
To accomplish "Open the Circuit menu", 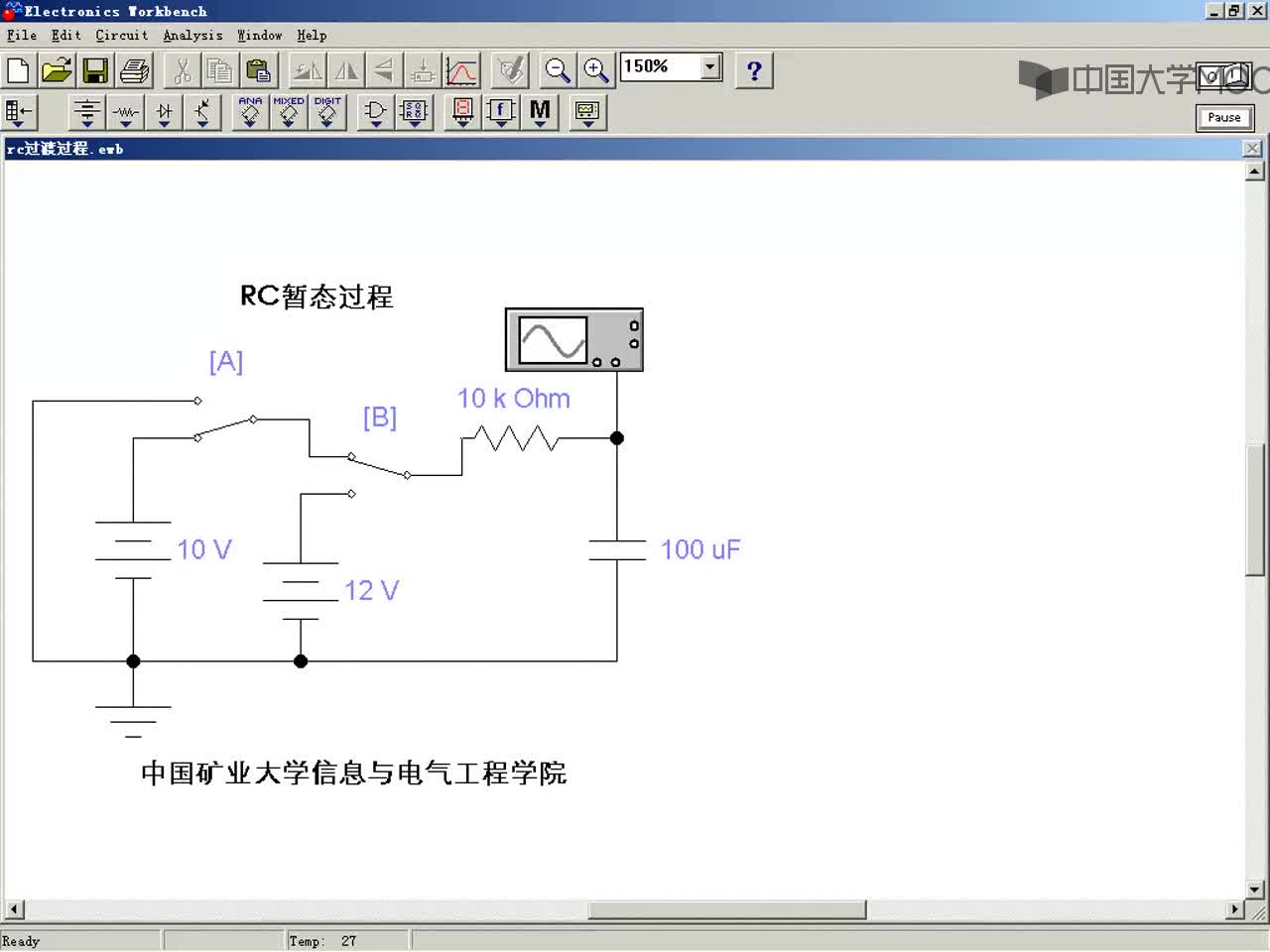I will [122, 35].
